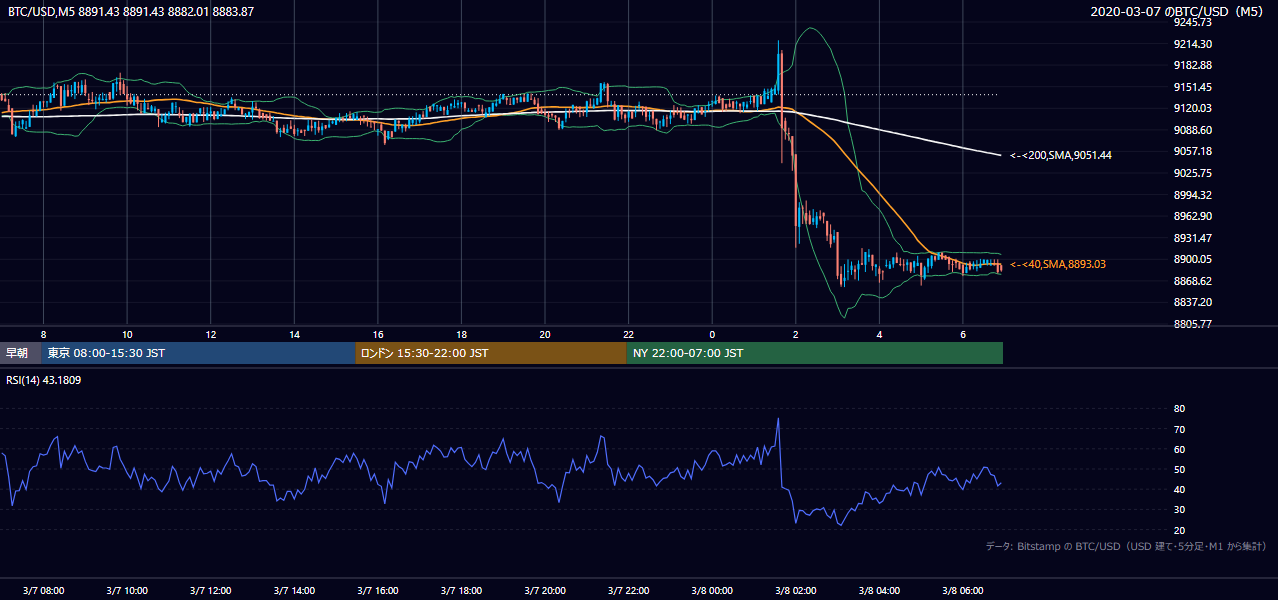Click the highest peak of the RSI line

coord(777,419)
